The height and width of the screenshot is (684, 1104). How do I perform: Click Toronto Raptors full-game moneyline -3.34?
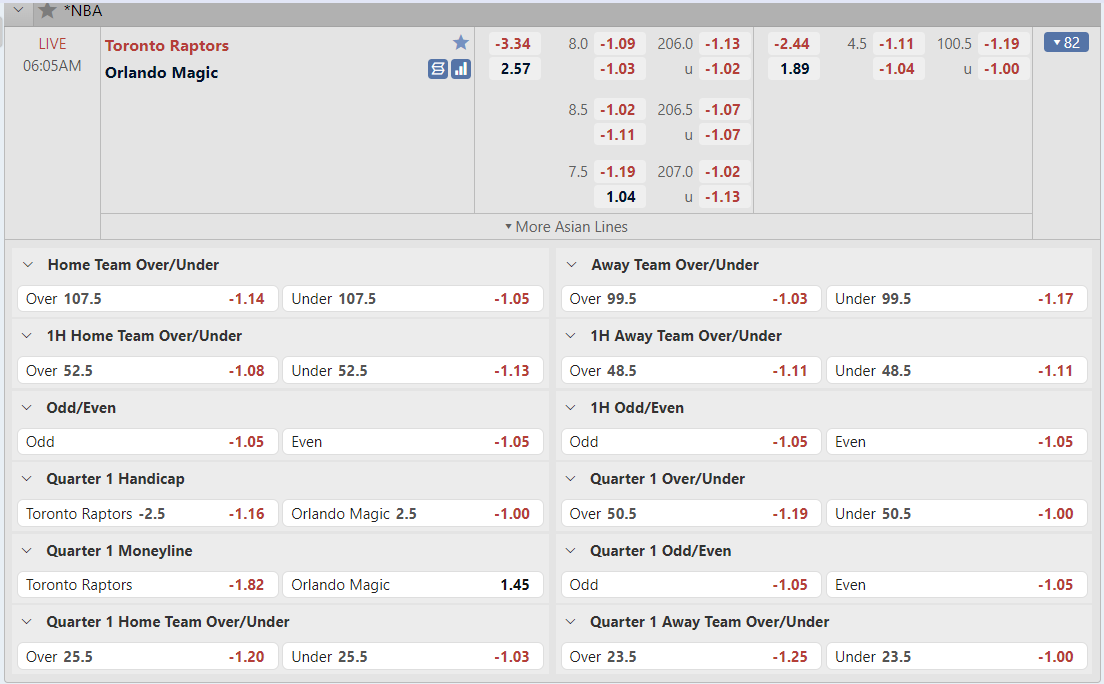[x=513, y=44]
